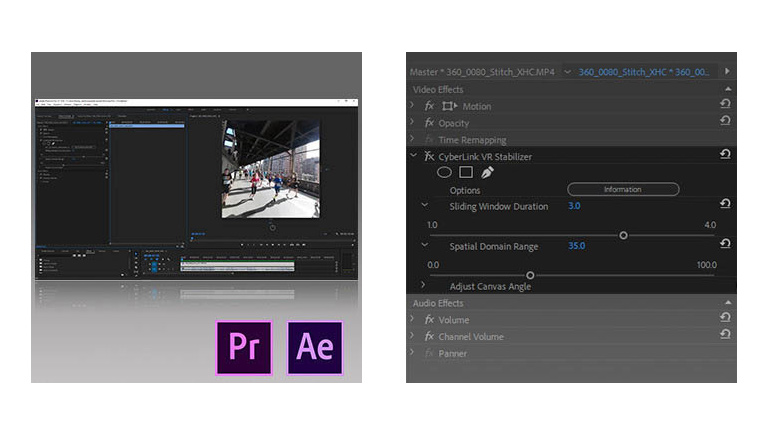Switch to the Master 360_0080_Stitch_XHC.MP4 tab

coord(483,72)
